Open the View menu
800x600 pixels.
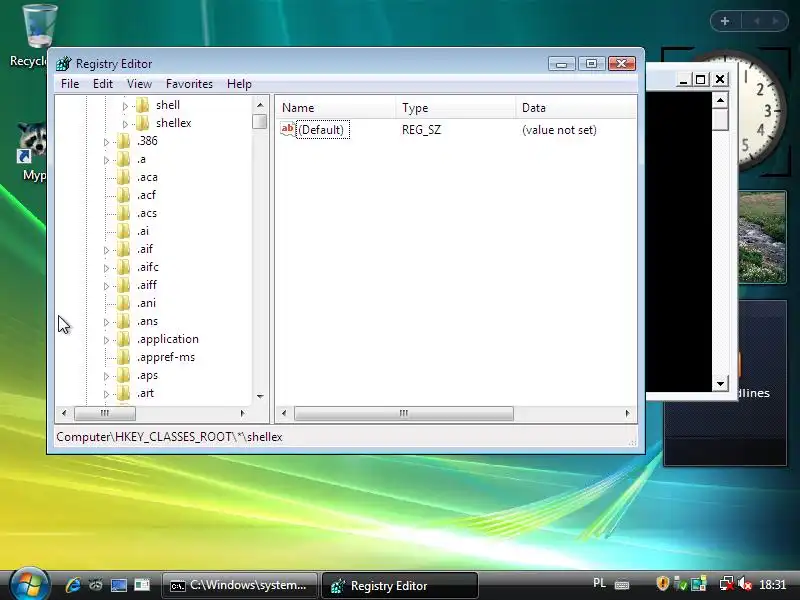click(x=139, y=84)
